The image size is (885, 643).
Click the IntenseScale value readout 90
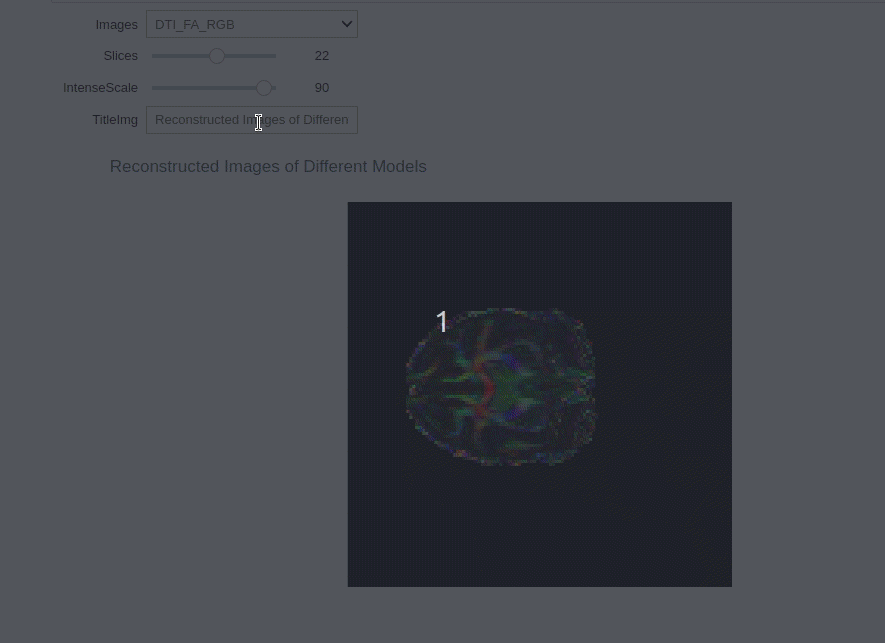coord(321,88)
